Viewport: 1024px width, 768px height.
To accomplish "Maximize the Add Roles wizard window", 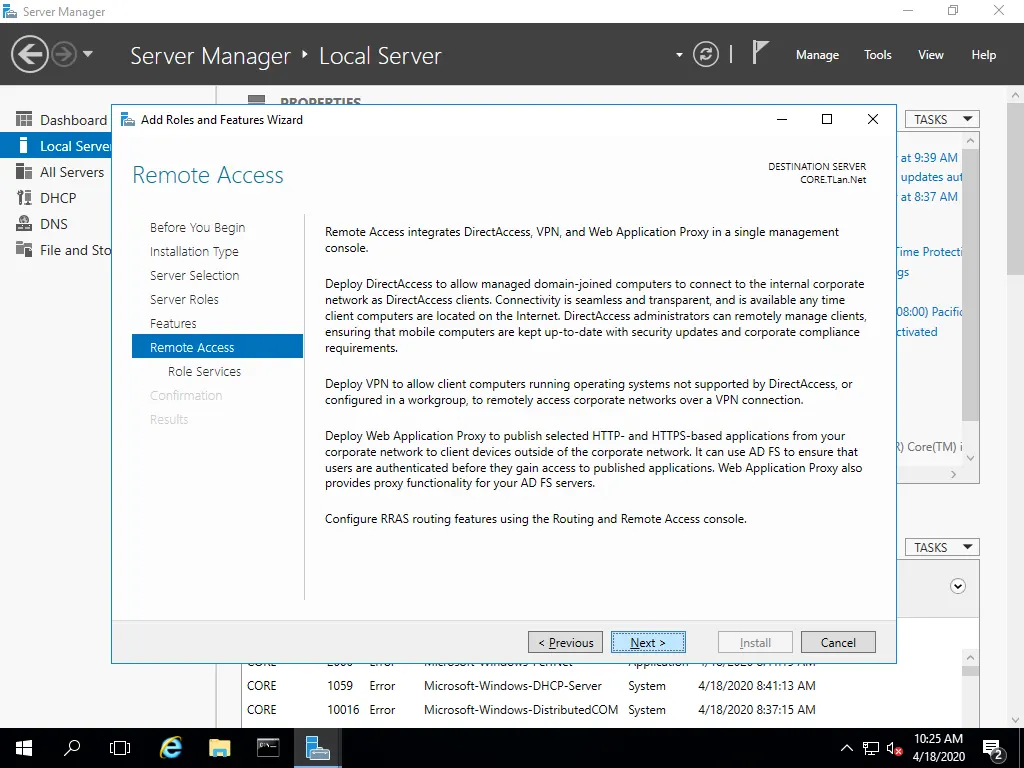I will pos(827,119).
